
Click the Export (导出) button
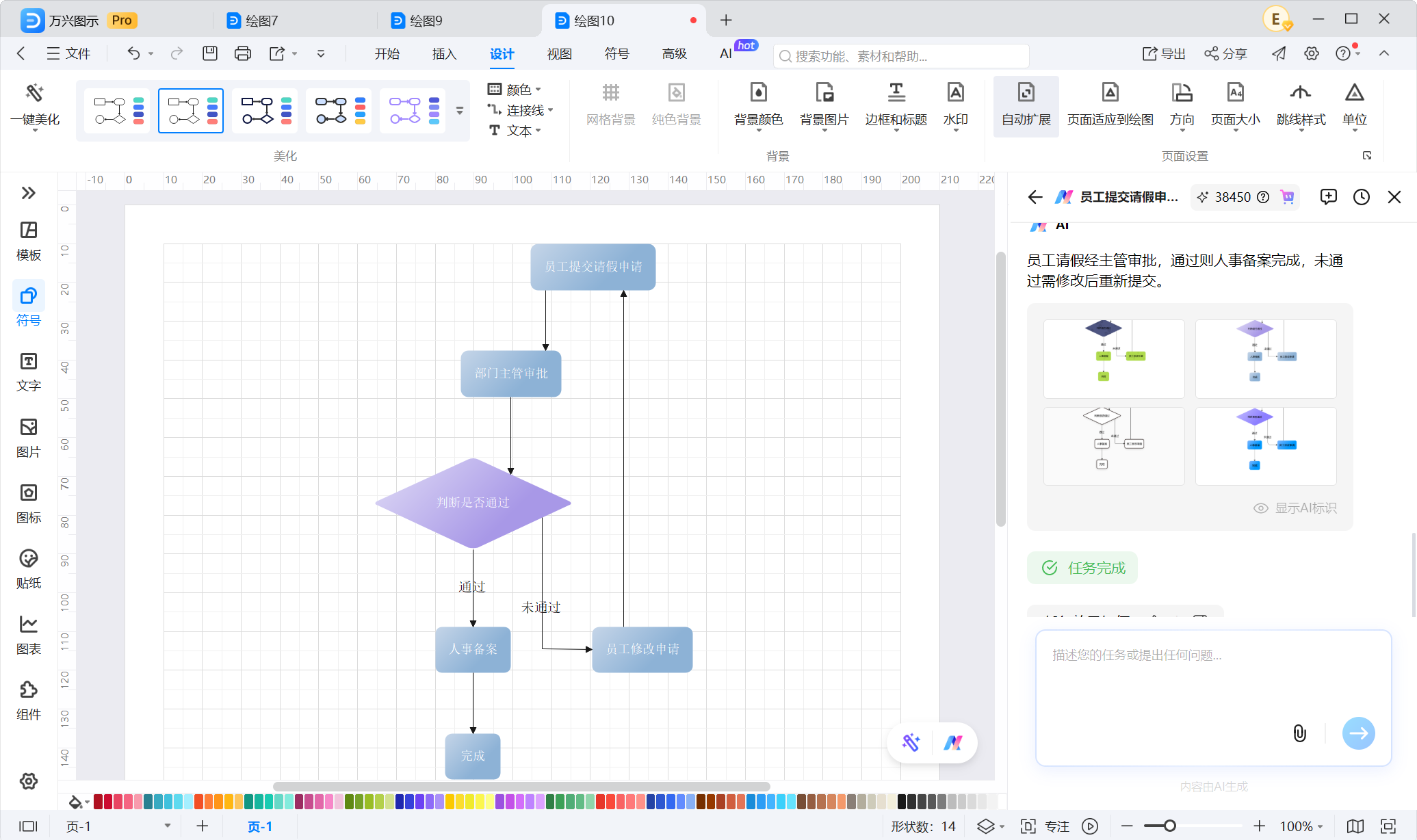[x=1164, y=53]
